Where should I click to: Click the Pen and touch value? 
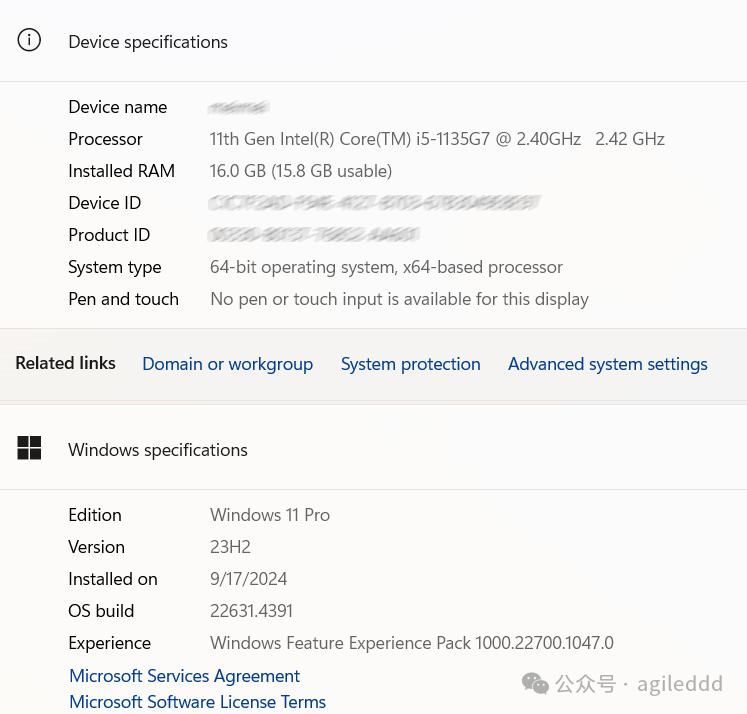tap(399, 299)
